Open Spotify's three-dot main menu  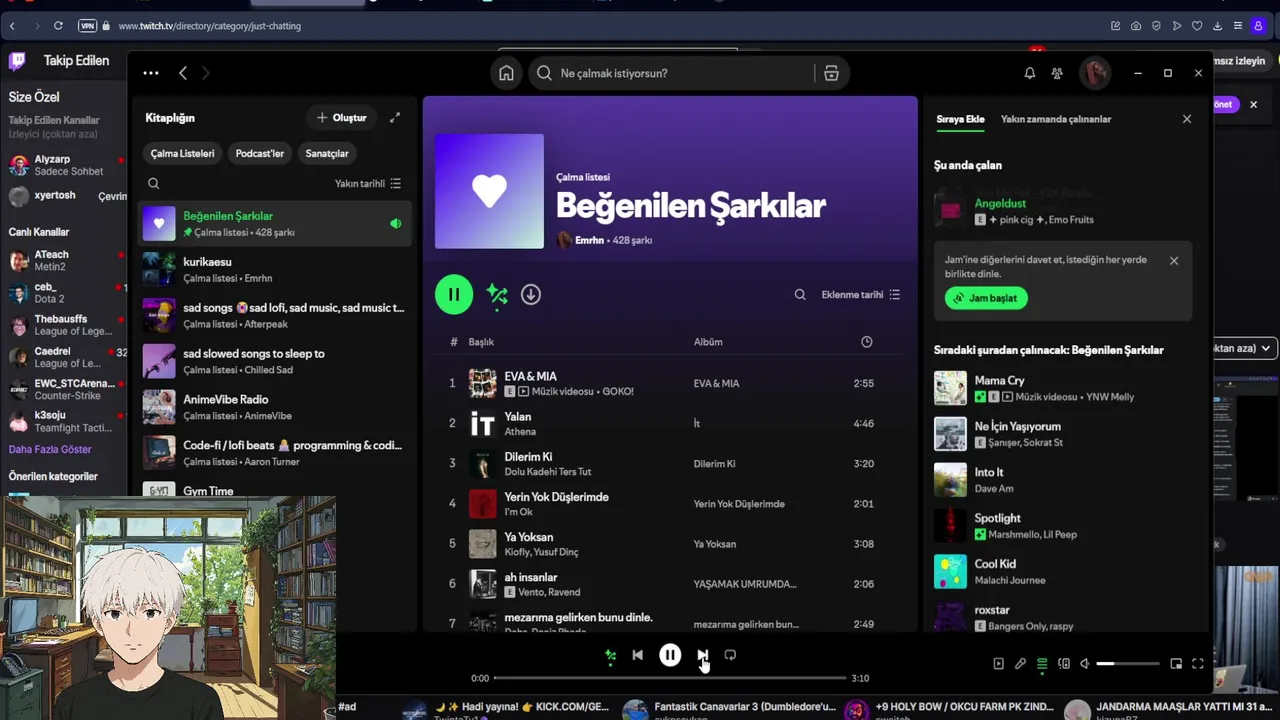point(151,73)
